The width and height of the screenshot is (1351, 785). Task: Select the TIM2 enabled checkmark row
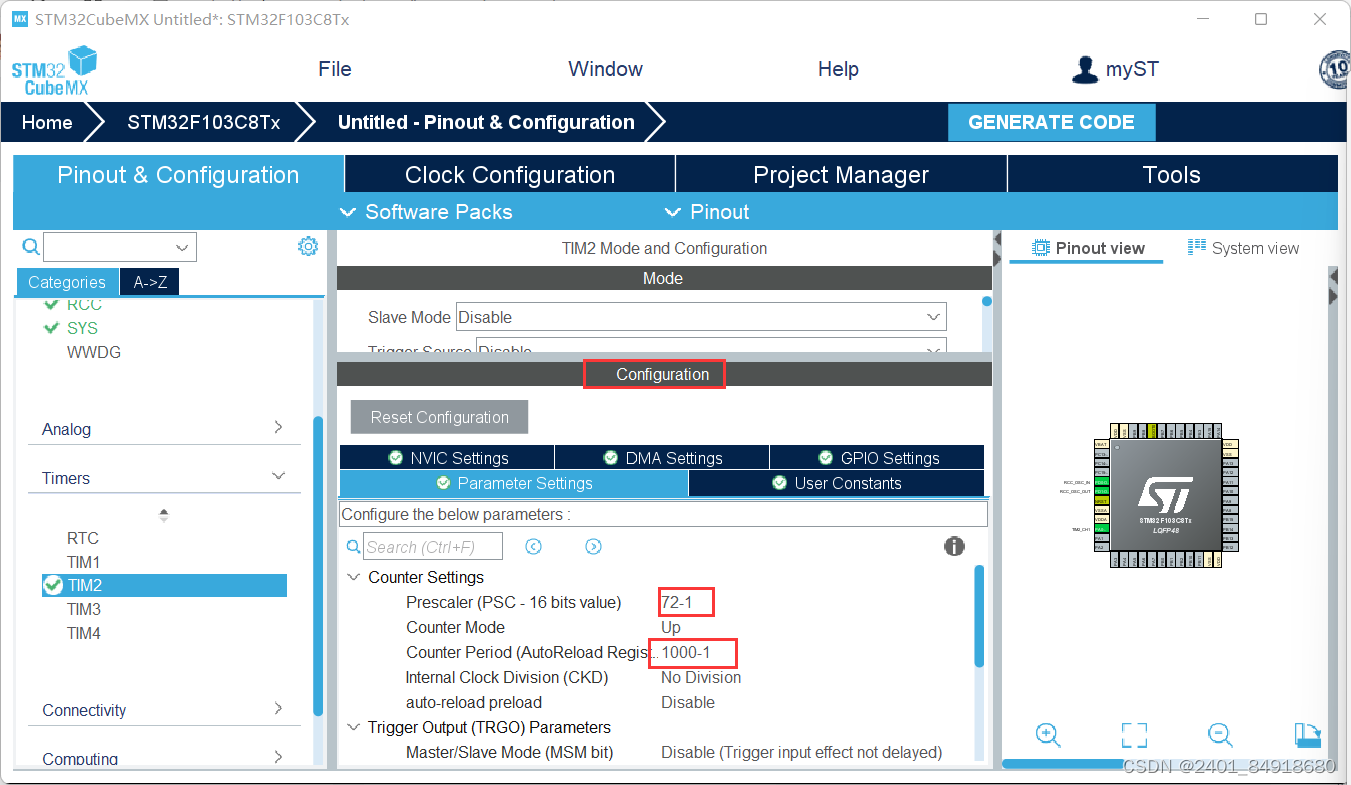click(x=164, y=585)
